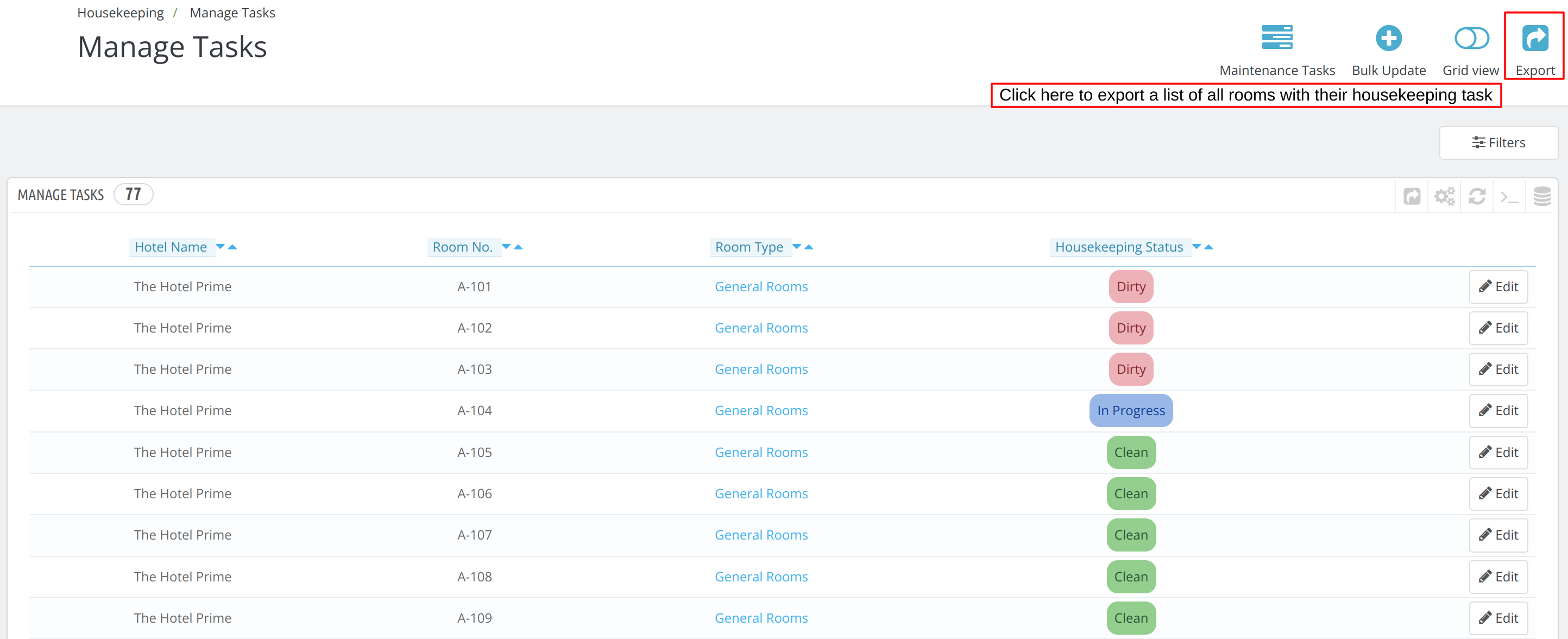
Task: Open General Rooms link in A-105 row
Action: tap(761, 452)
